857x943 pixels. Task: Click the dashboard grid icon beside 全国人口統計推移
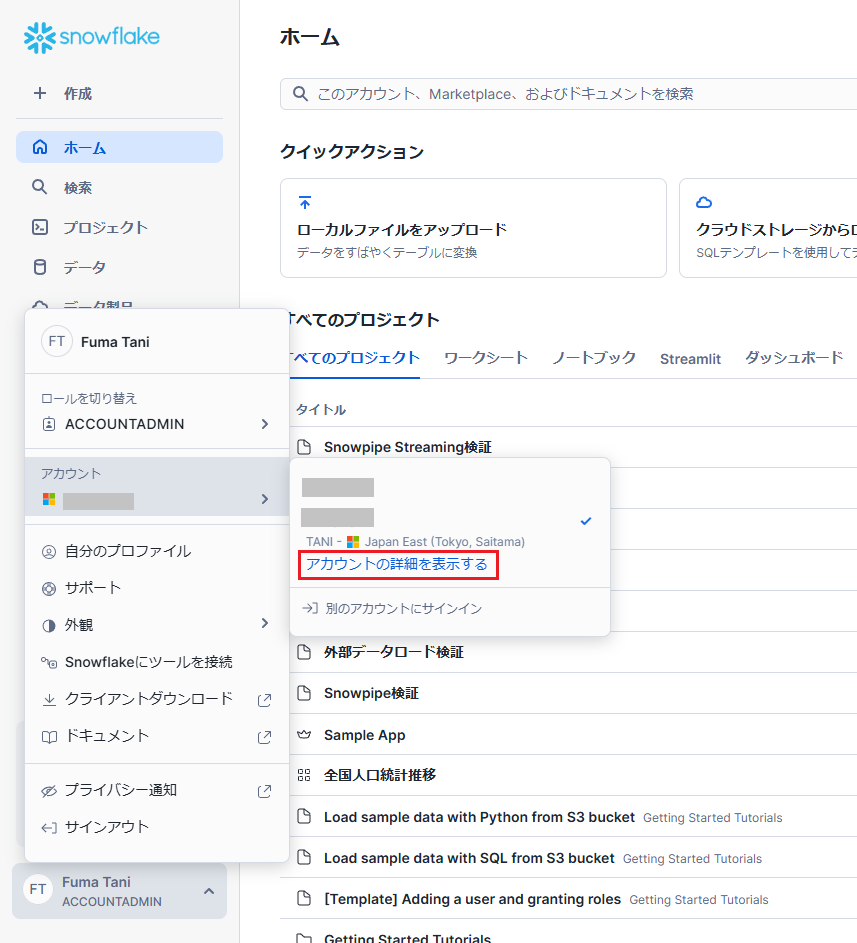[304, 775]
